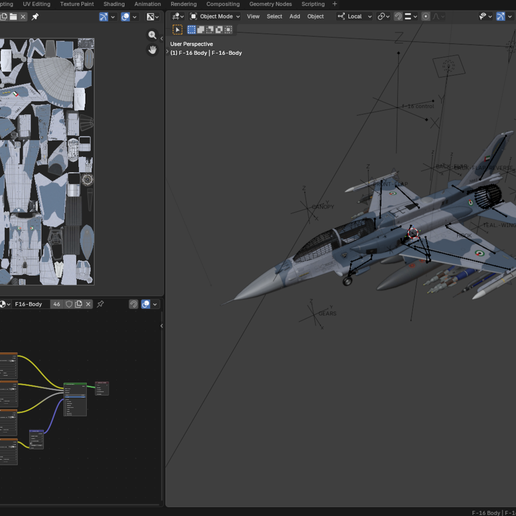Choose Extend selection mode icon
516x516 pixels.
click(201, 30)
